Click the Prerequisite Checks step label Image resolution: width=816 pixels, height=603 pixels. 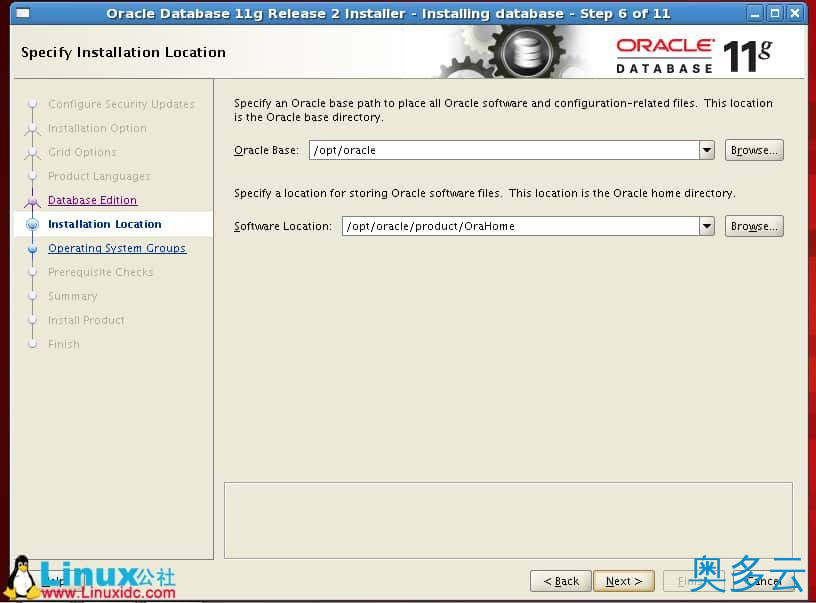point(100,272)
